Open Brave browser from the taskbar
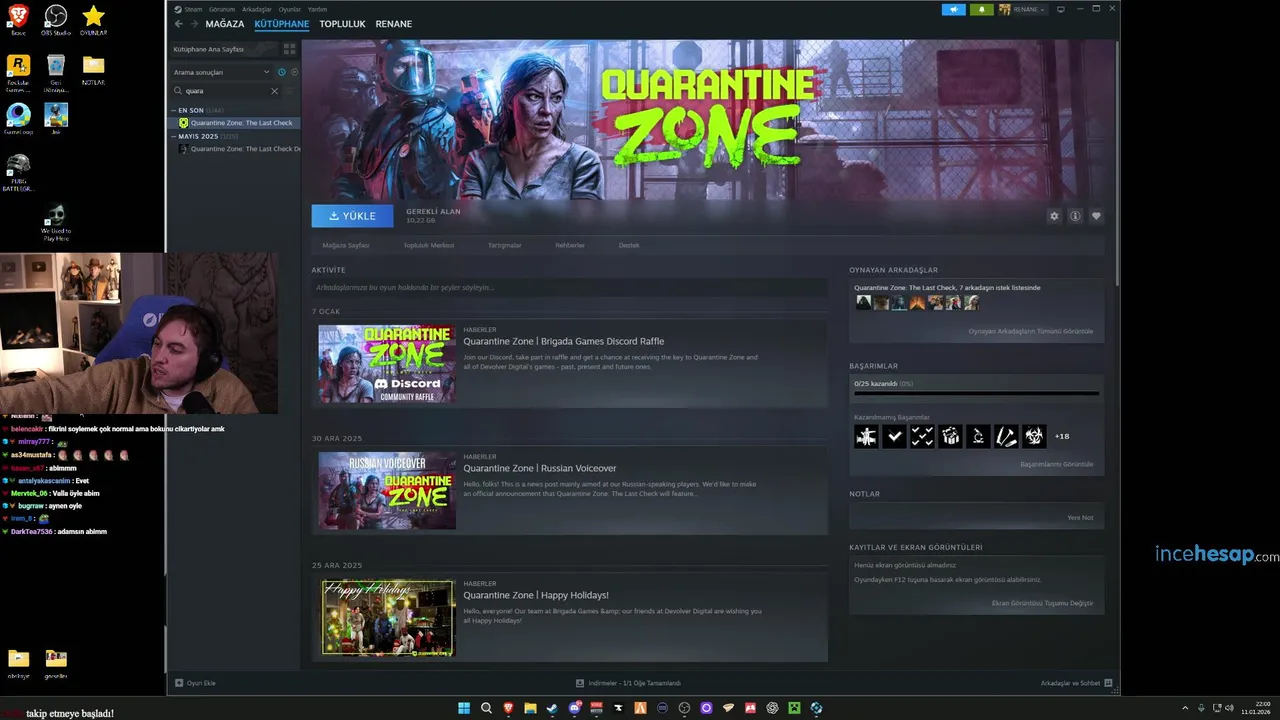Image resolution: width=1280 pixels, height=720 pixels. click(508, 708)
